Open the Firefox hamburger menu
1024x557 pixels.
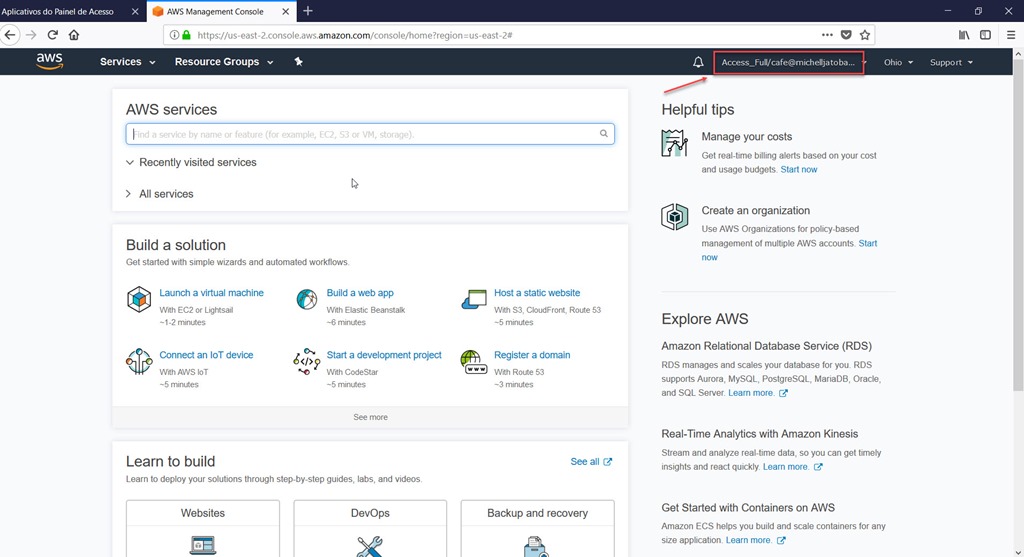(x=1011, y=35)
